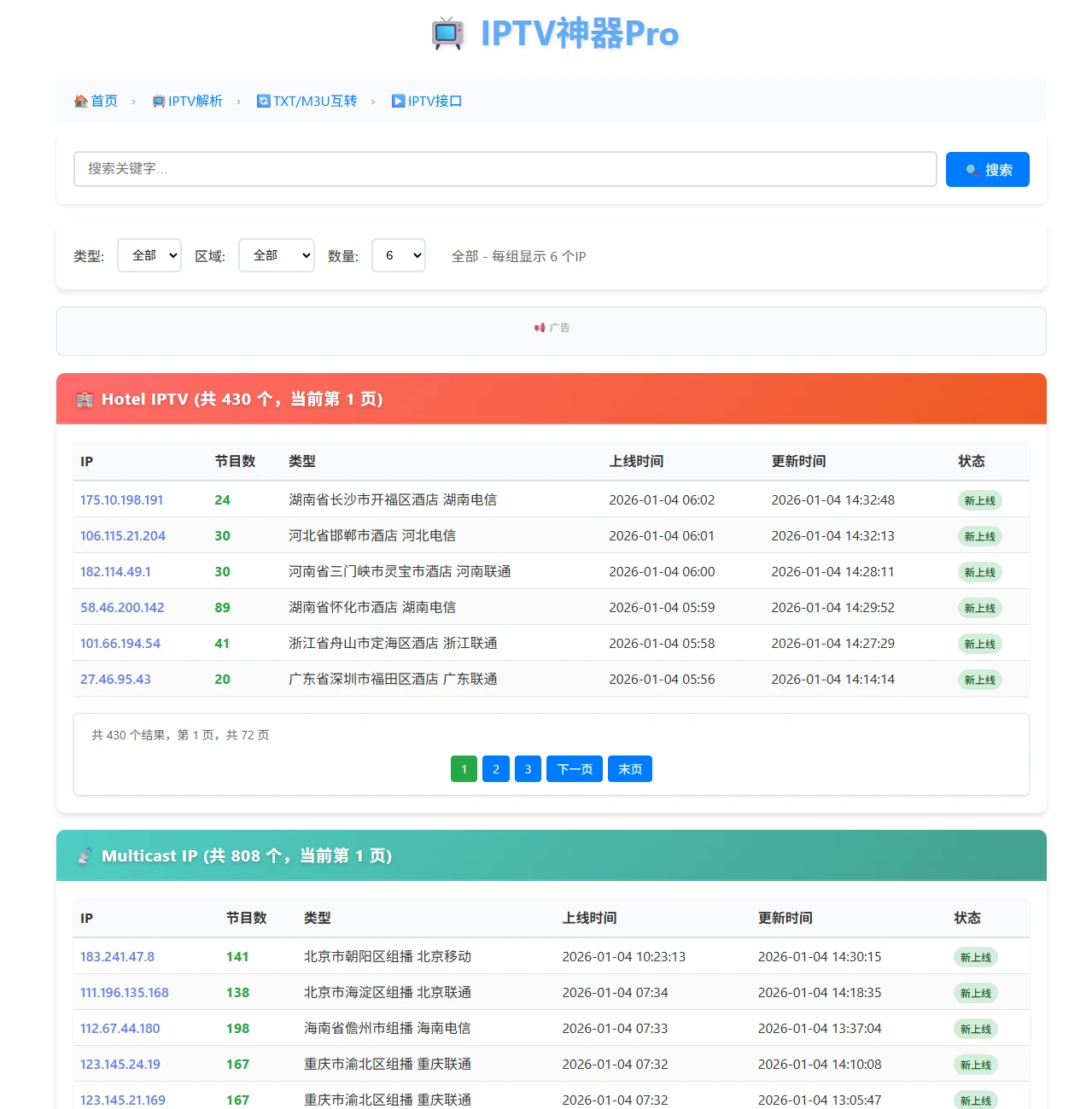
Task: Click the conversion icon beside TXT/M3U互转
Action: point(262,101)
